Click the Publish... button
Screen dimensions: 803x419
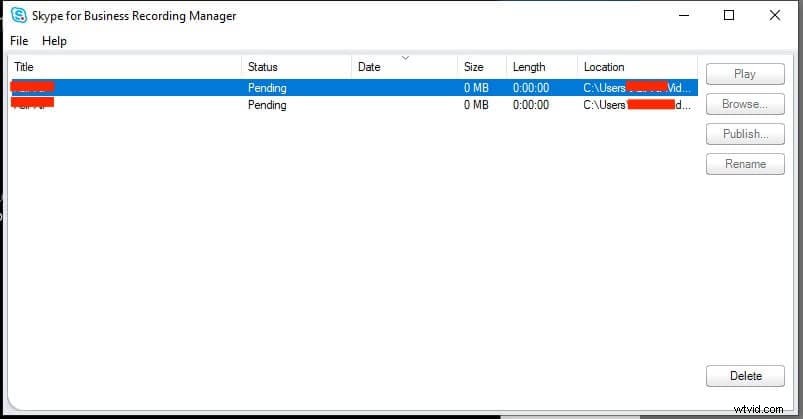coord(745,134)
